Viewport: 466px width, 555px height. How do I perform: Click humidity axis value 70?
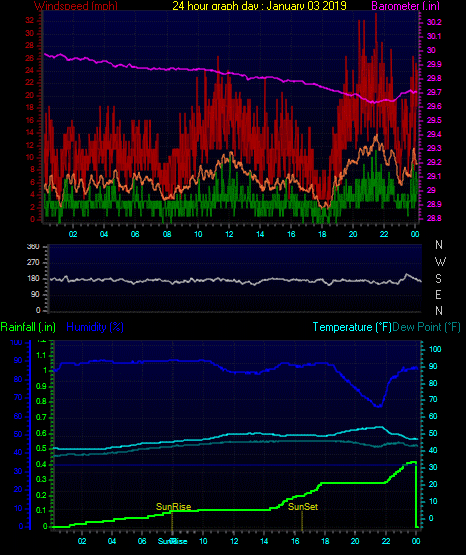point(18,397)
